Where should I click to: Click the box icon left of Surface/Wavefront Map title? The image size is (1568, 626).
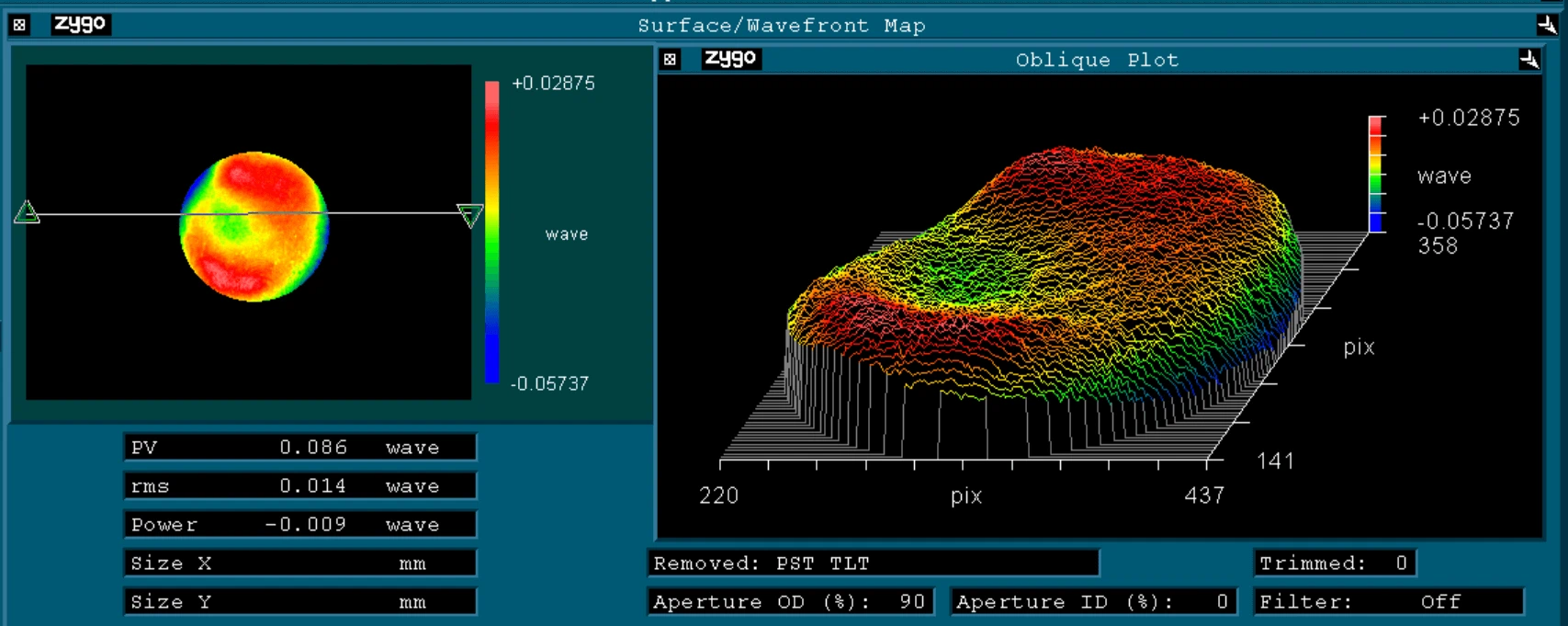click(x=19, y=25)
